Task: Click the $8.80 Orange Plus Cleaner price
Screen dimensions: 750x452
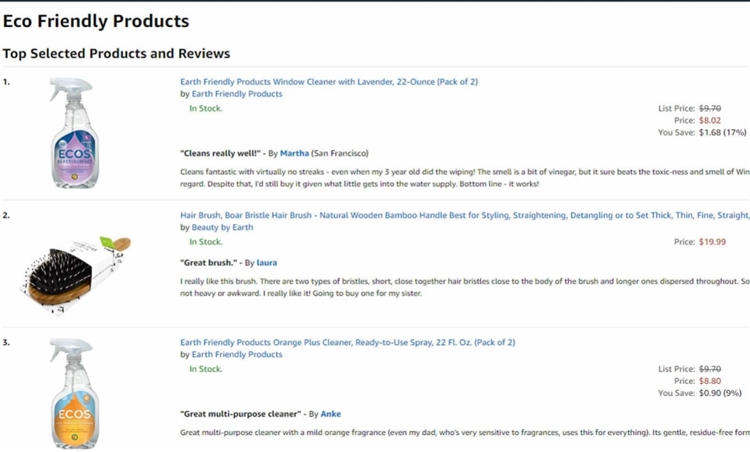Action: 709,381
